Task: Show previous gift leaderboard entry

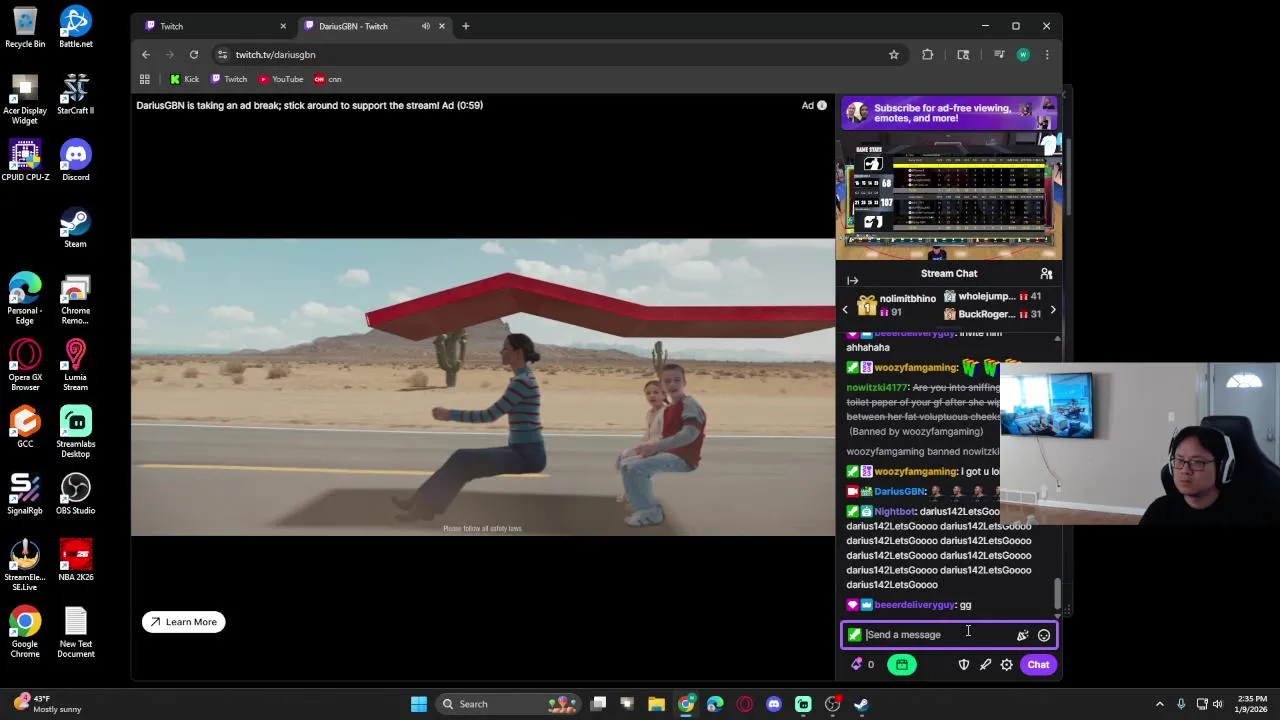Action: pos(845,310)
